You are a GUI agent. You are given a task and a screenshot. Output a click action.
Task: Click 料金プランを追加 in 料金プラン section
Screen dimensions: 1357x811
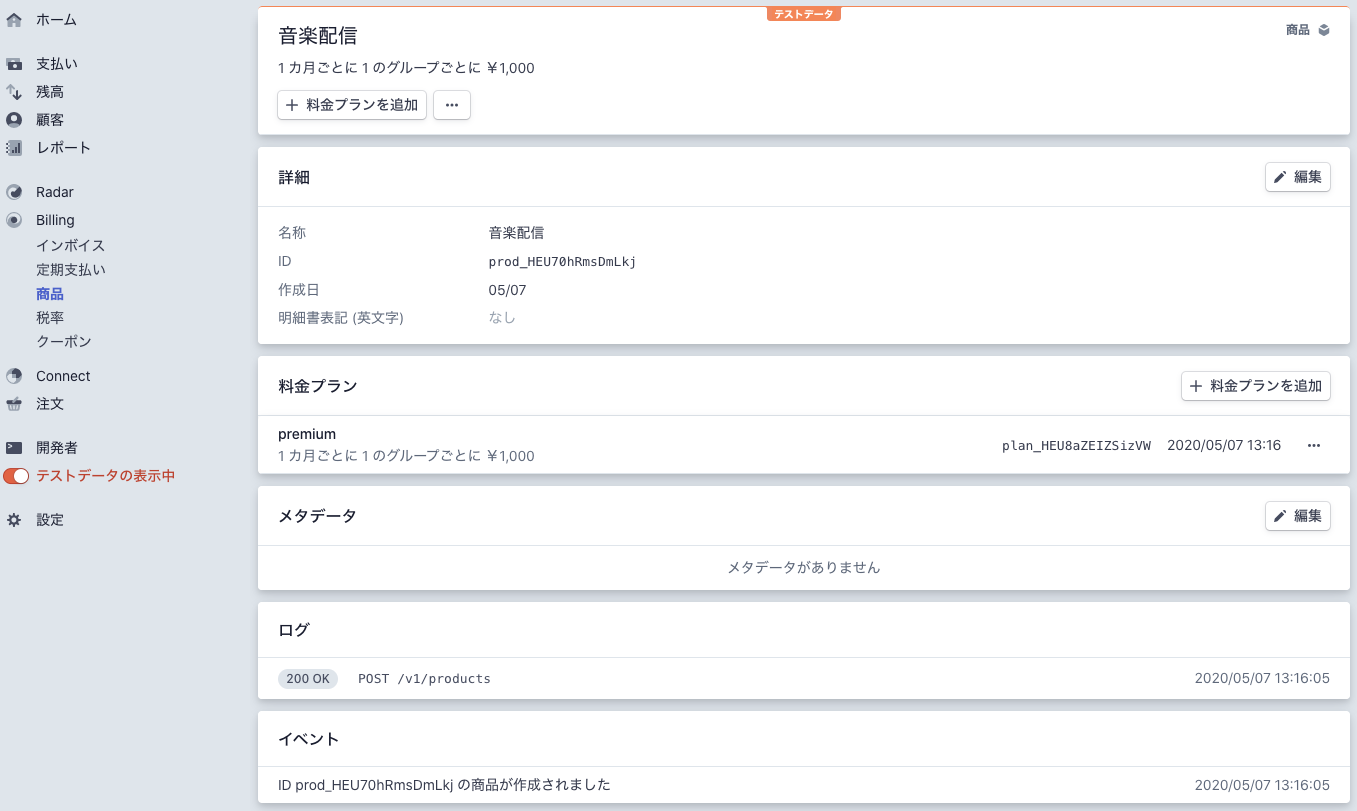pyautogui.click(x=1256, y=386)
